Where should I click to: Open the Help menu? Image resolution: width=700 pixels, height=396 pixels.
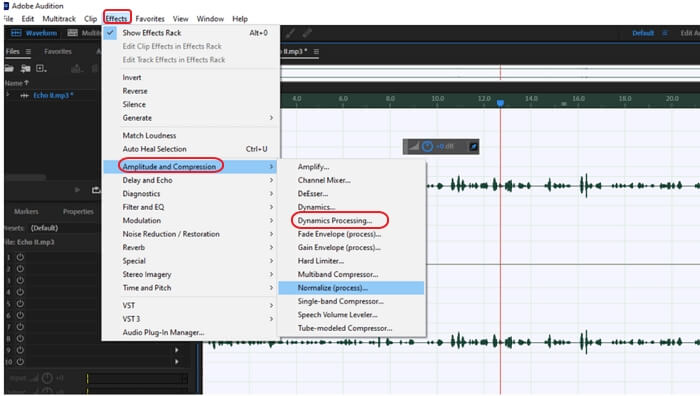(240, 19)
